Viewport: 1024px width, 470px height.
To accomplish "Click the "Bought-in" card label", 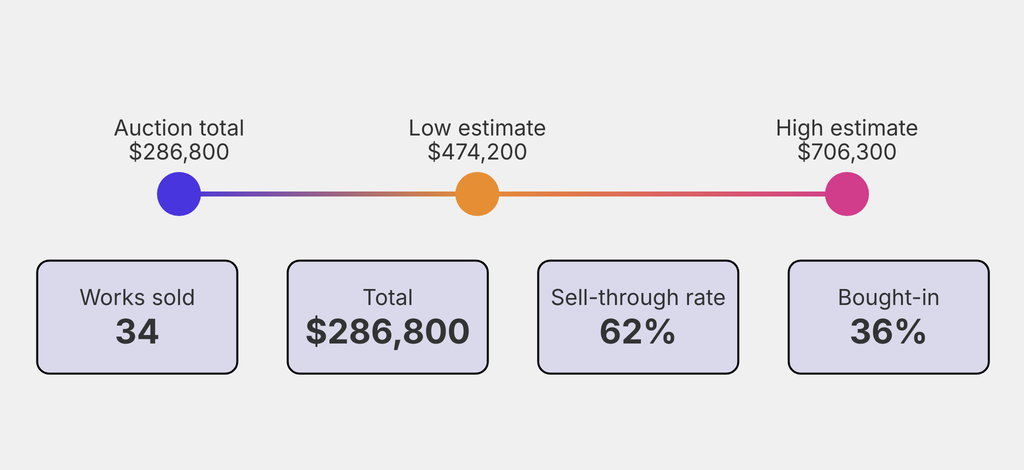I will (x=889, y=298).
